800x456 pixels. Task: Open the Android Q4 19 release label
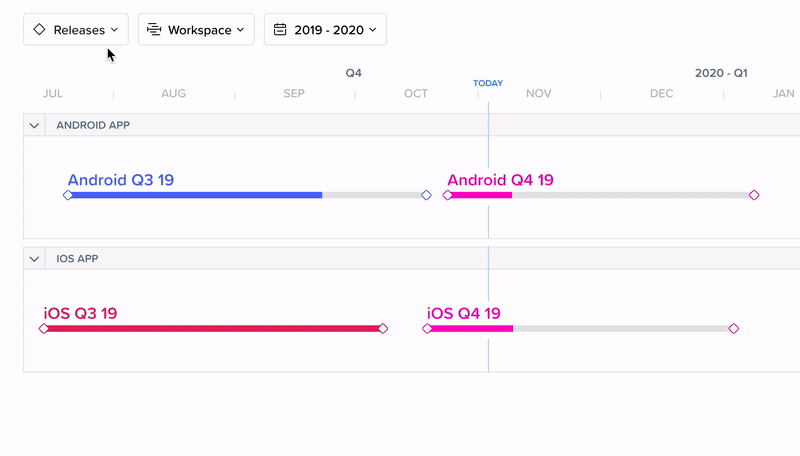coord(501,180)
